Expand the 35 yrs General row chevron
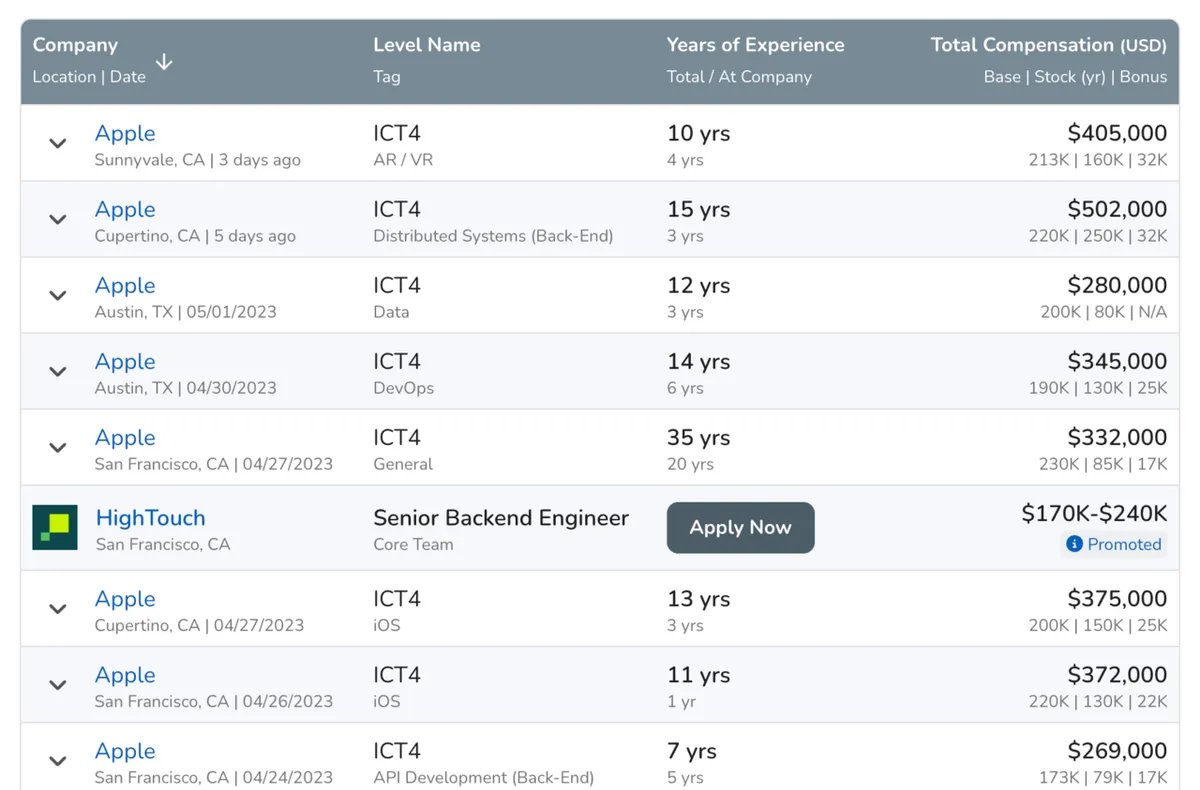The width and height of the screenshot is (1200, 790). (x=58, y=448)
